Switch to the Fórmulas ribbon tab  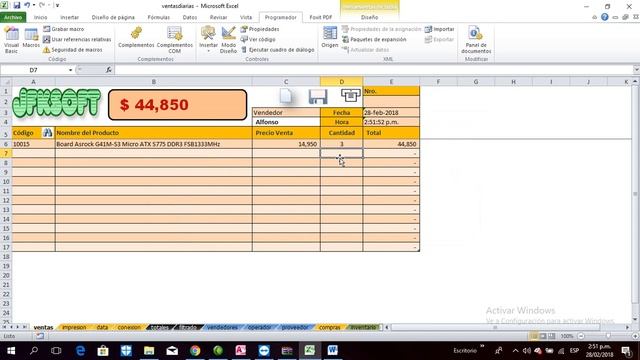[x=158, y=17]
